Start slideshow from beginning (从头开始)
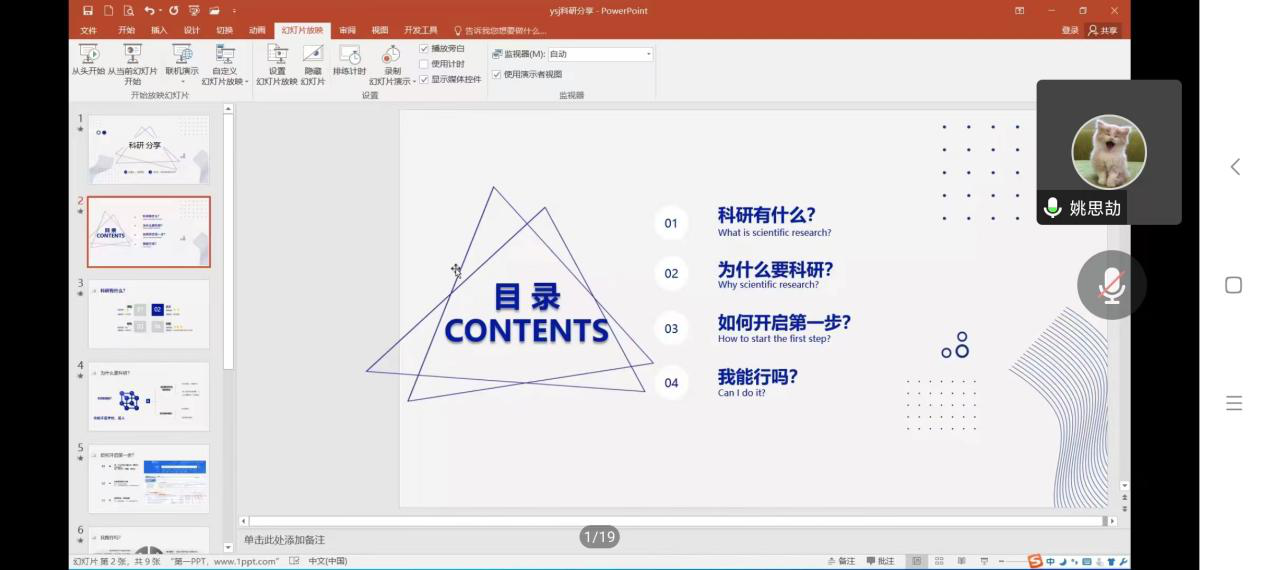This screenshot has width=1268, height=570. [x=88, y=60]
